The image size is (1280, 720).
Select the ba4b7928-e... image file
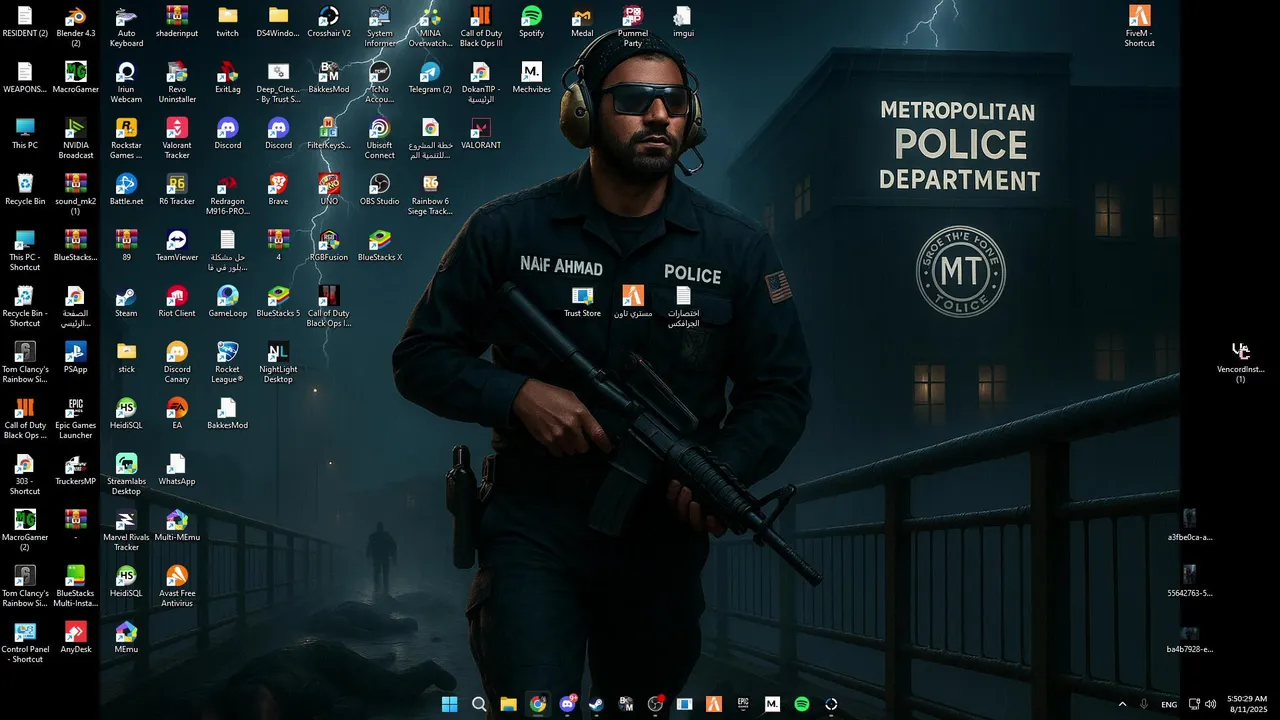[1190, 638]
